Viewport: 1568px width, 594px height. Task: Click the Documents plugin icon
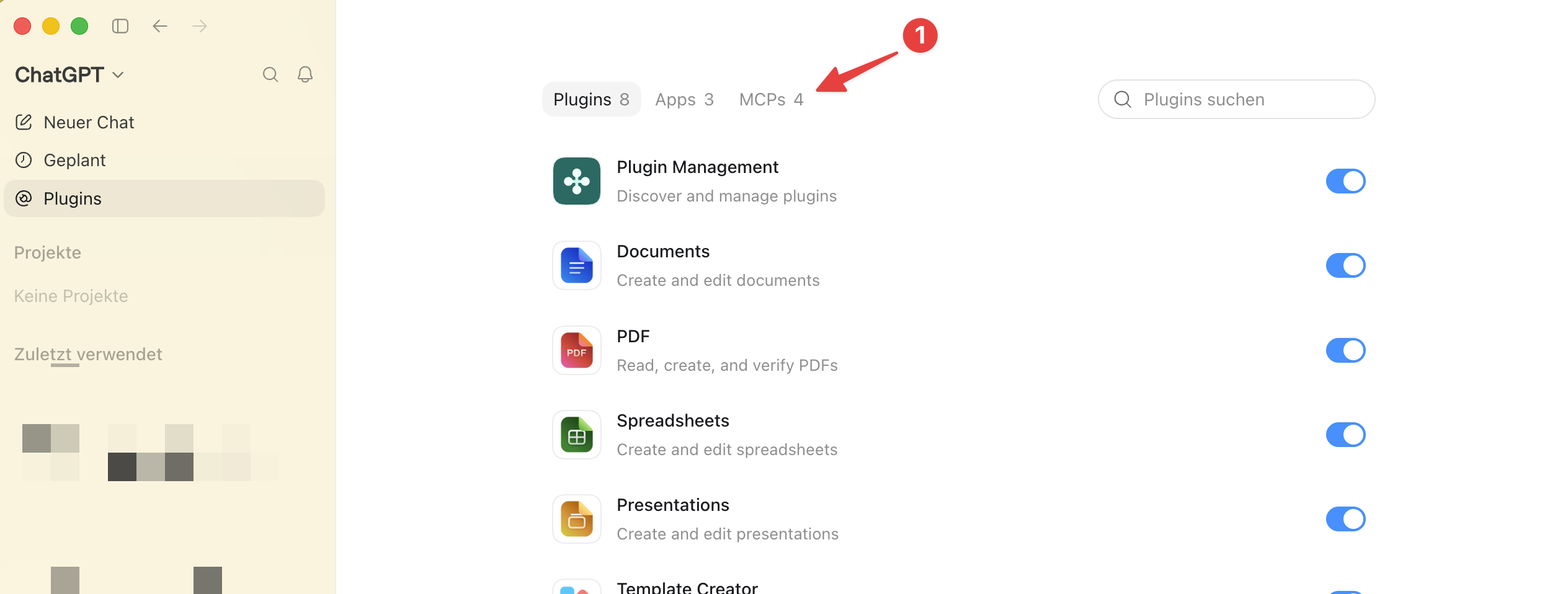pyautogui.click(x=577, y=265)
